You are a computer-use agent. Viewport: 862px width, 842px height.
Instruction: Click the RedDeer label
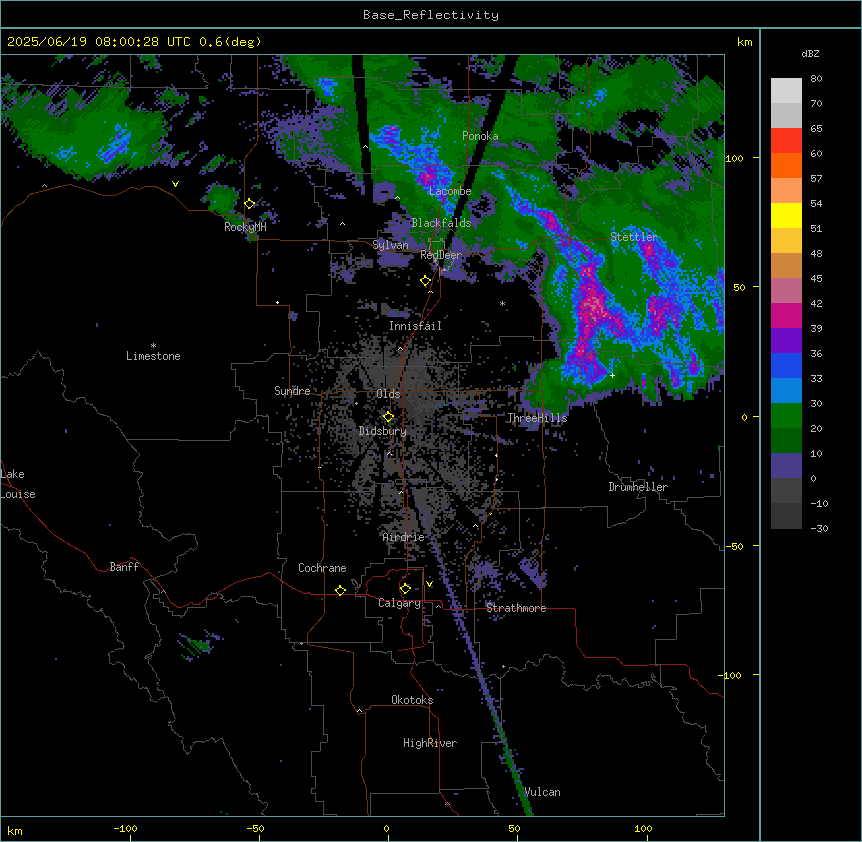point(441,255)
